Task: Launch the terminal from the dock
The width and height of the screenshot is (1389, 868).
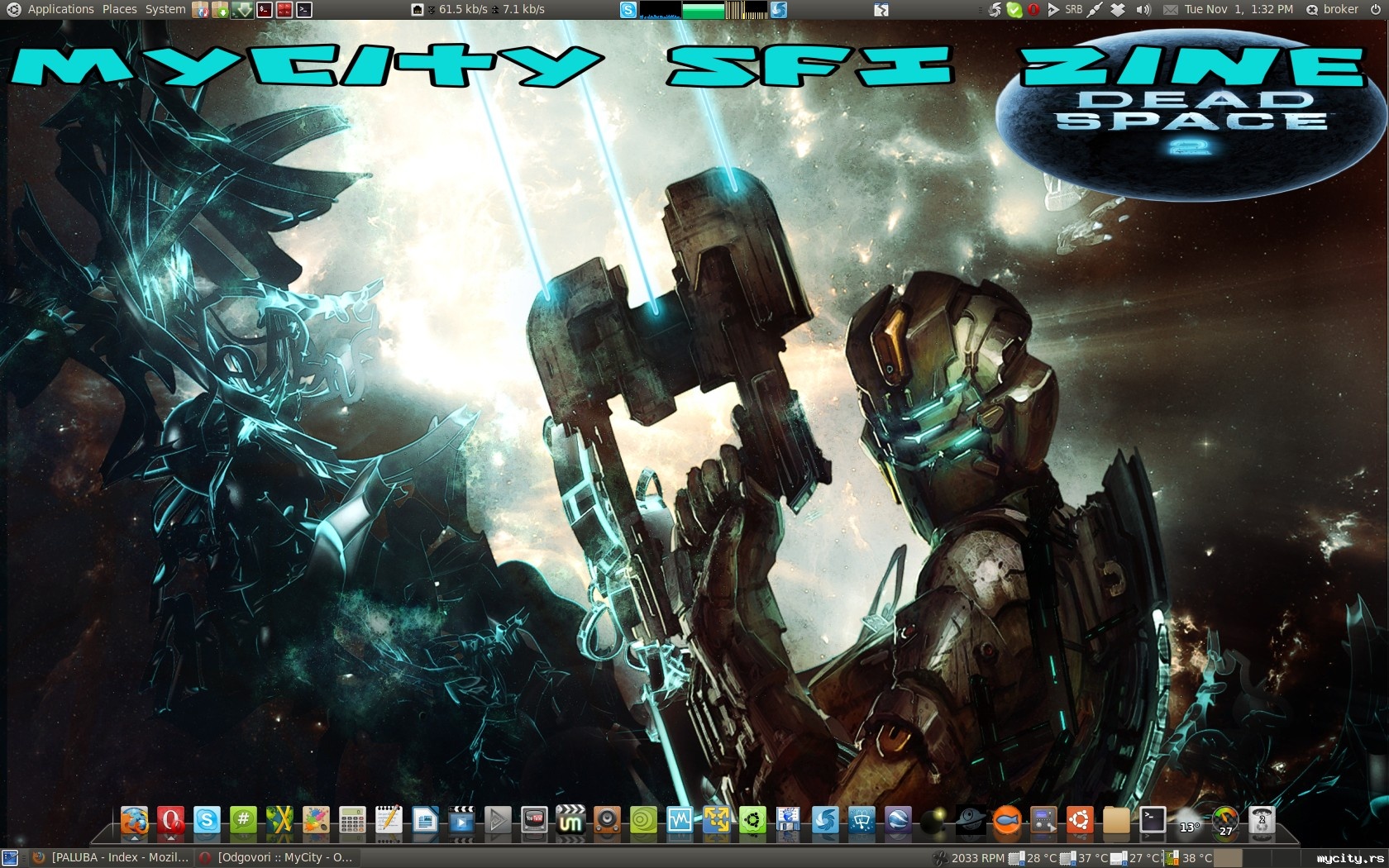Action: [1153, 821]
